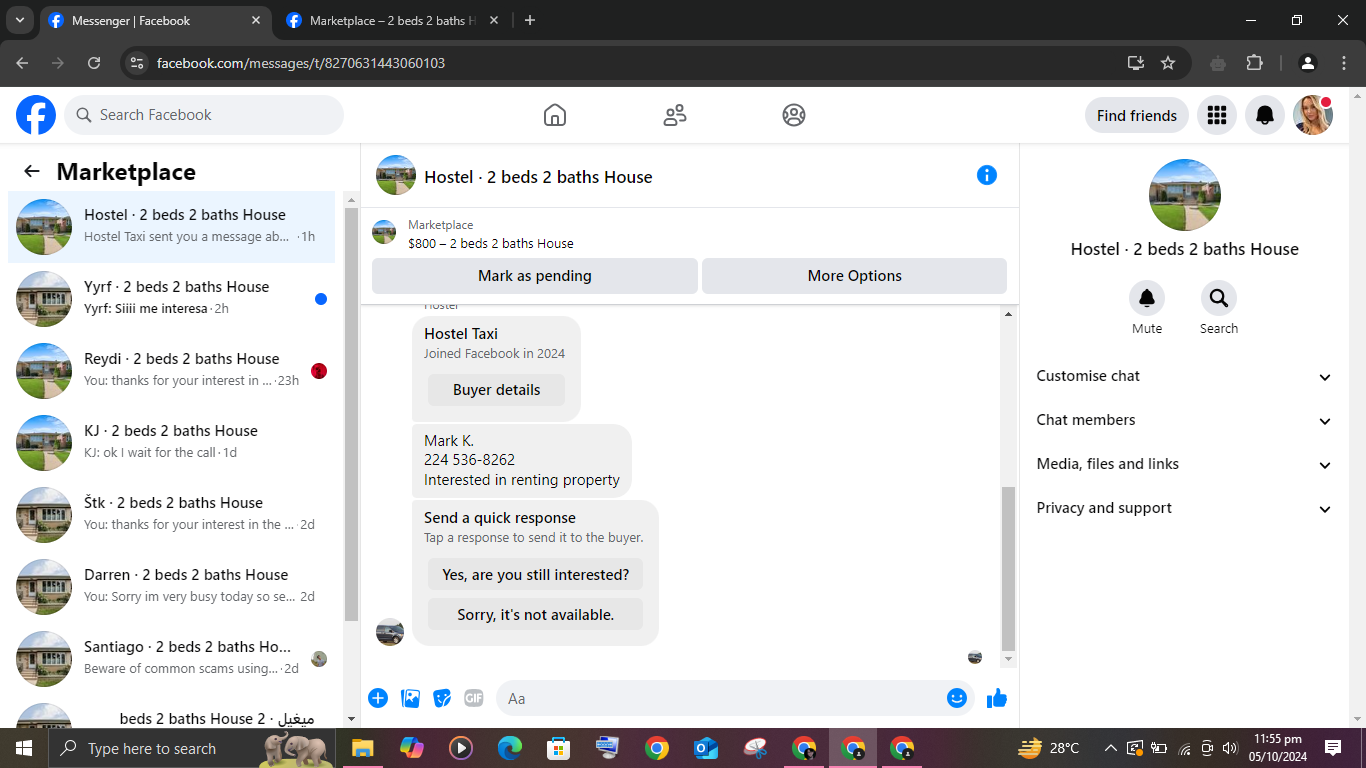The width and height of the screenshot is (1366, 768).
Task: Open the emoji picker in message box
Action: click(957, 698)
